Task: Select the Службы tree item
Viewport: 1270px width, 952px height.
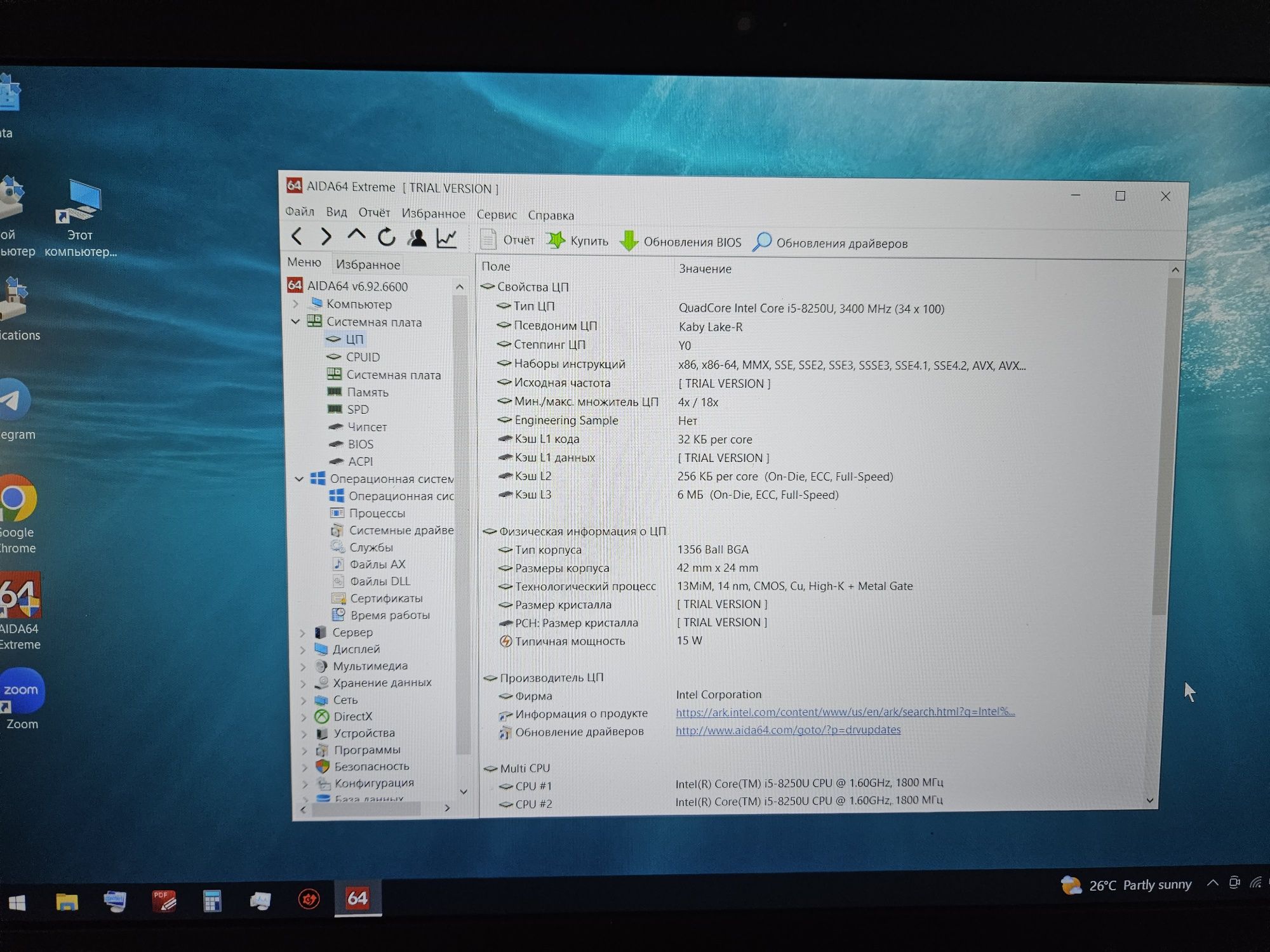Action: [362, 547]
